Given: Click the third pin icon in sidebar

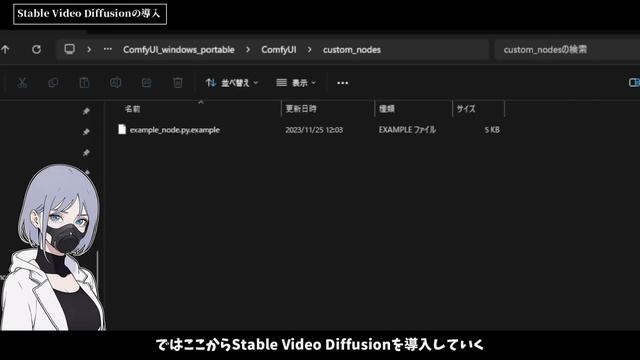Looking at the screenshot, I should pyautogui.click(x=86, y=153).
